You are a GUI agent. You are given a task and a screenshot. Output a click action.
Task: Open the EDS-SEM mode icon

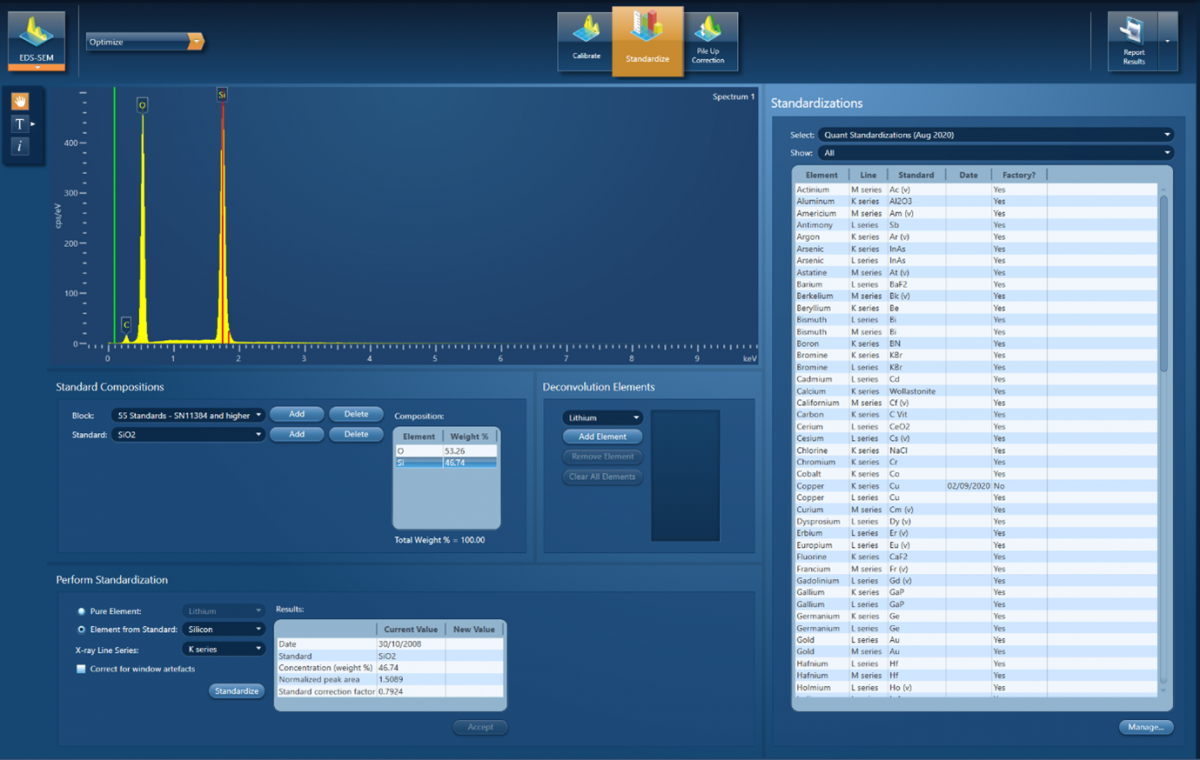point(36,40)
